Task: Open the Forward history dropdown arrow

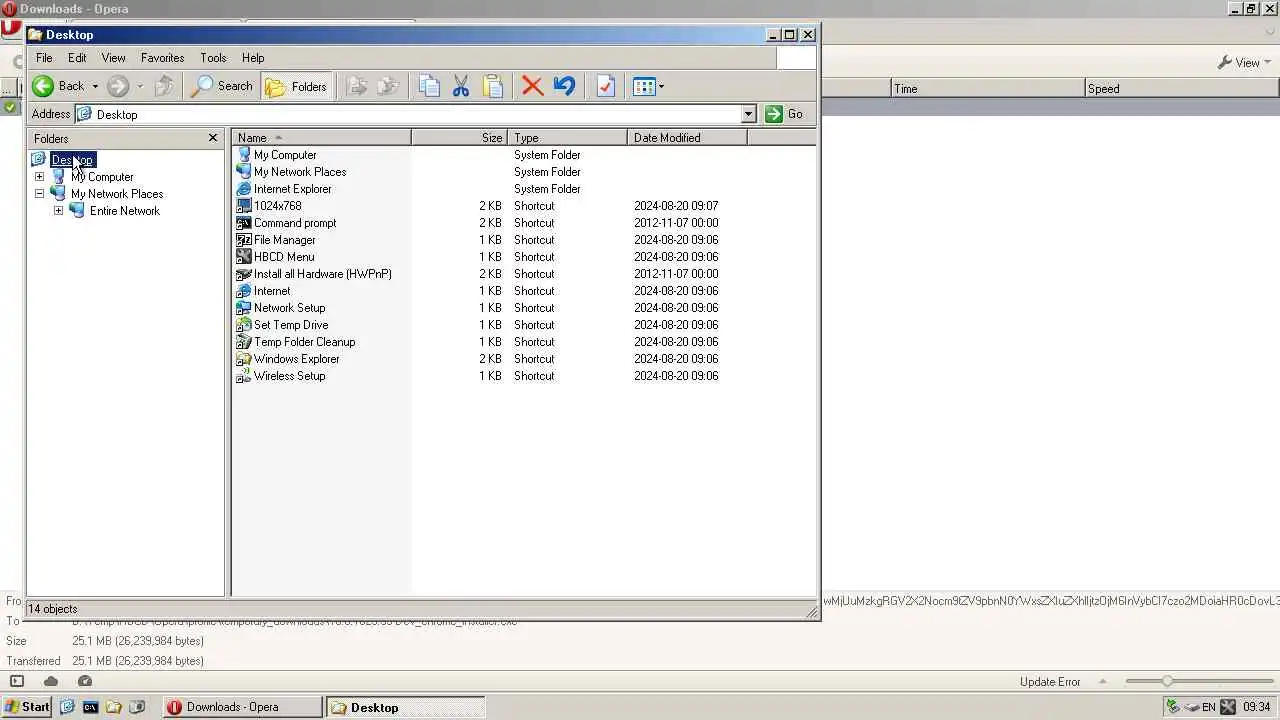Action: [140, 86]
